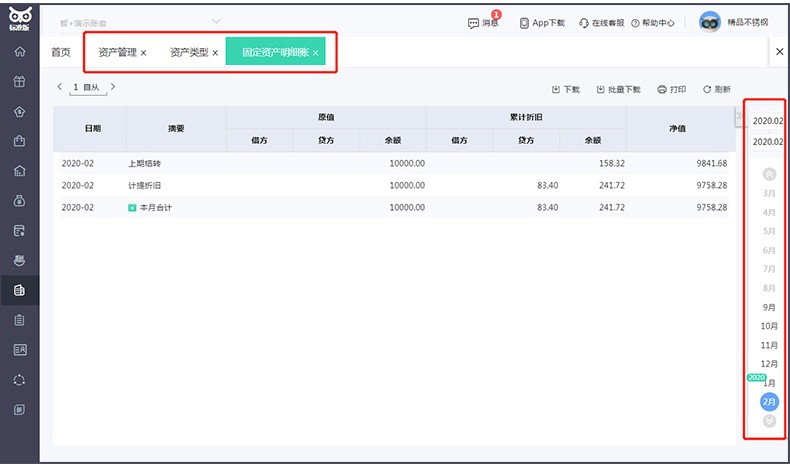
Task: Select 11月 in the month list
Action: 769,345
